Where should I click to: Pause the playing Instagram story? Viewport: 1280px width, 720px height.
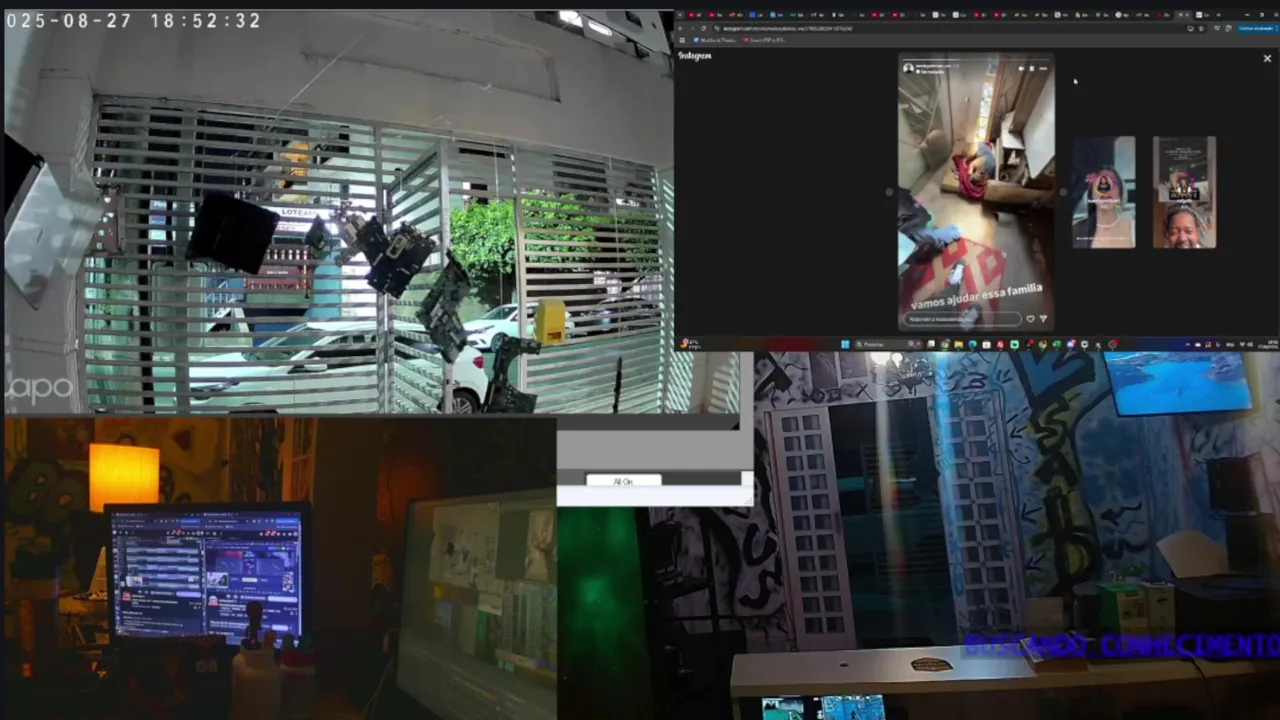pyautogui.click(x=1032, y=68)
